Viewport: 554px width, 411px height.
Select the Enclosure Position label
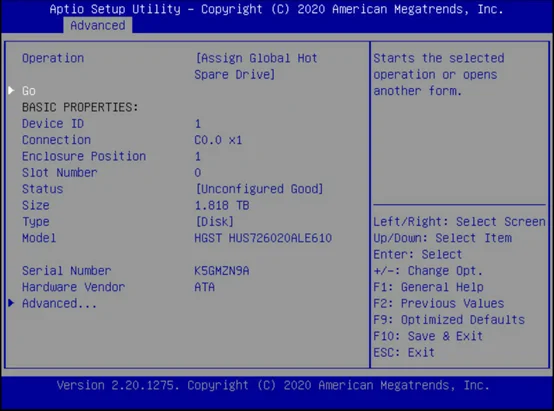coord(84,156)
